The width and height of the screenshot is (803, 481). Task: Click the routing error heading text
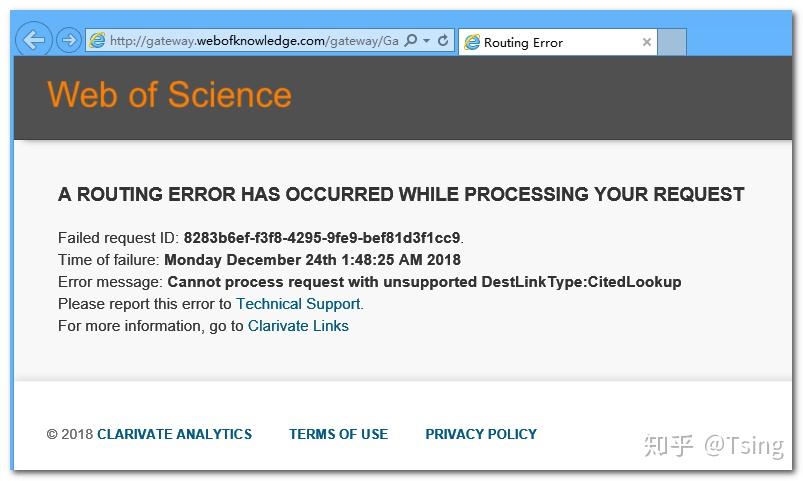pyautogui.click(x=401, y=194)
